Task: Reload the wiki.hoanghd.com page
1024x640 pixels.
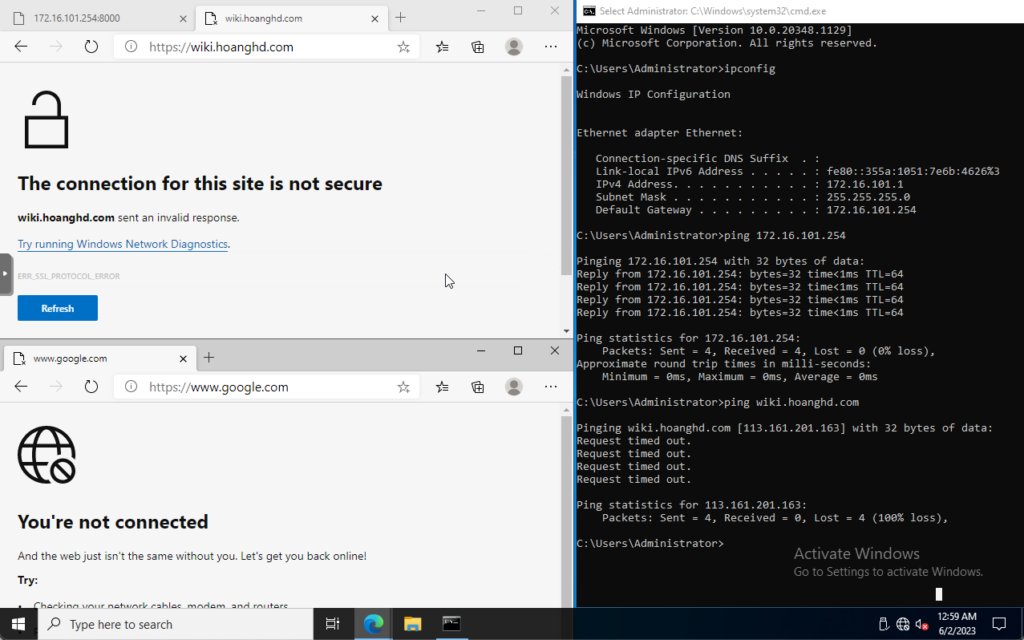Action: point(91,46)
